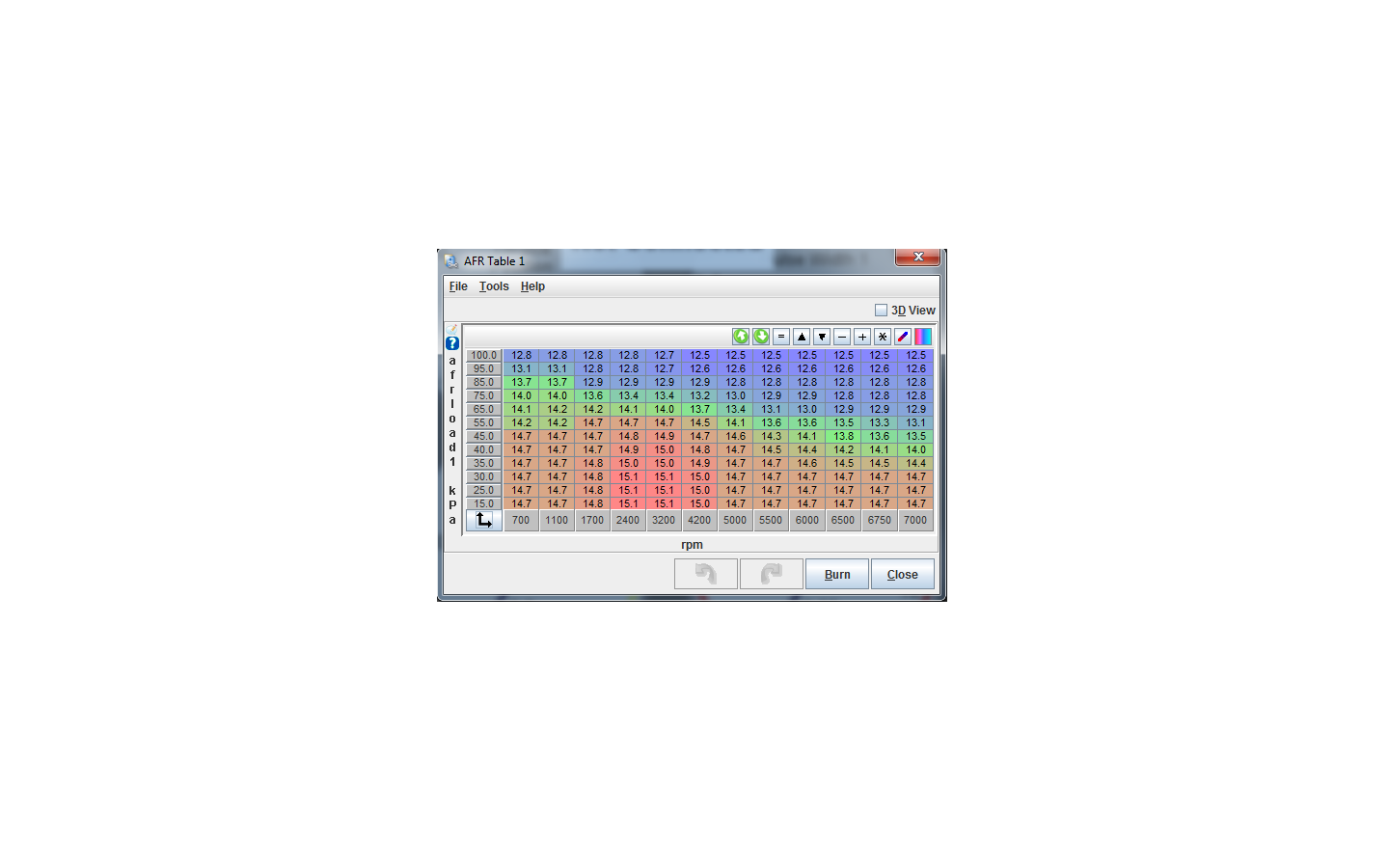
Task: Select the equals (set value) toolbar icon
Action: tap(781, 337)
